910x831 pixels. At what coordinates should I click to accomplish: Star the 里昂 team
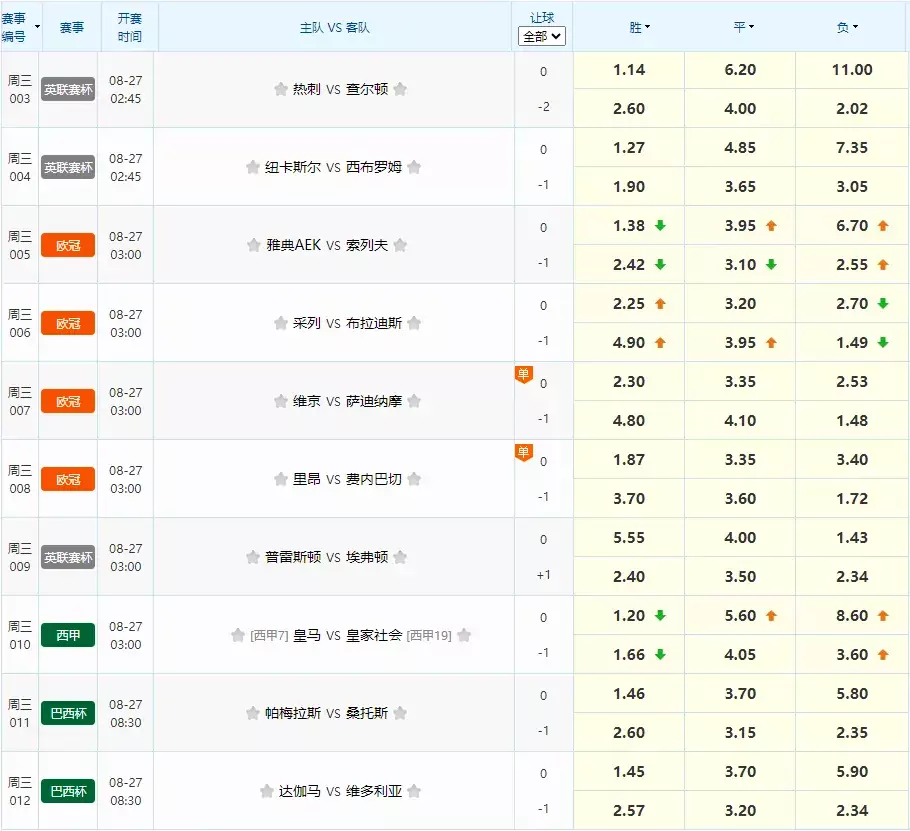pyautogui.click(x=281, y=479)
